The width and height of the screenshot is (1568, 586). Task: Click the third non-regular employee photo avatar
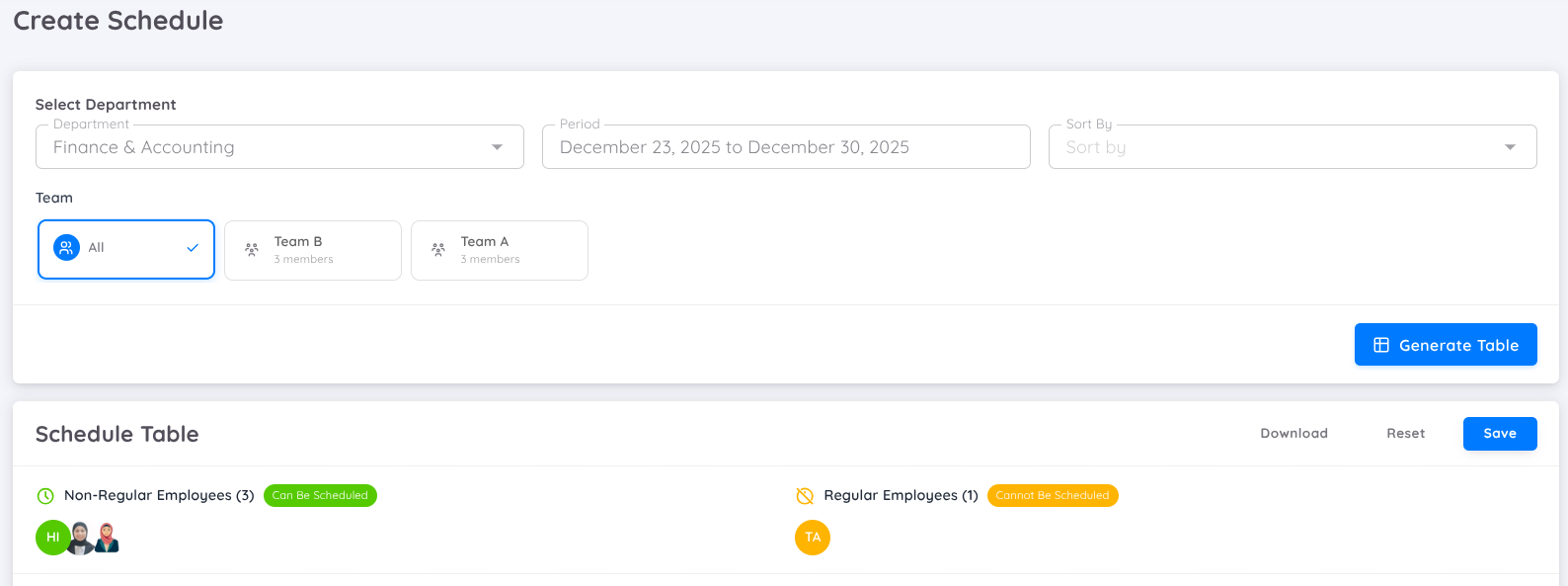(108, 538)
